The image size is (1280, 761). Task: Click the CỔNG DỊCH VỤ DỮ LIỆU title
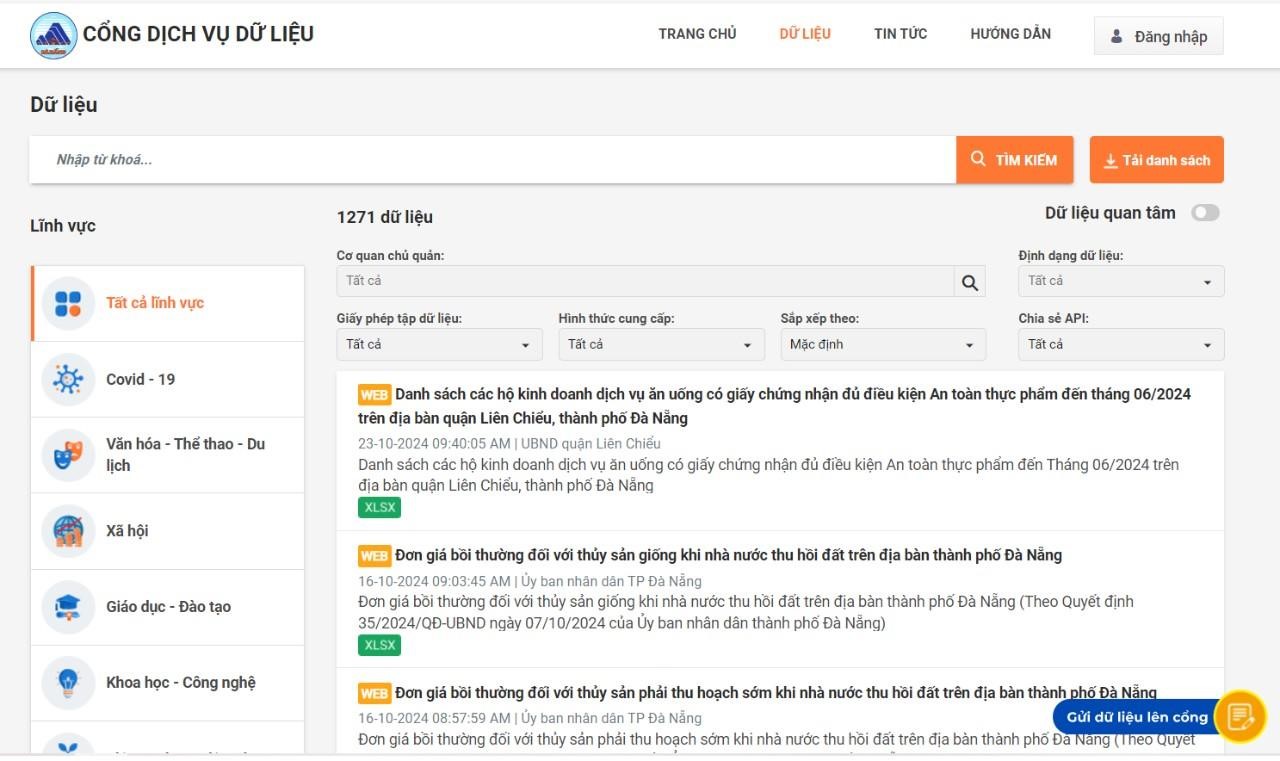198,34
